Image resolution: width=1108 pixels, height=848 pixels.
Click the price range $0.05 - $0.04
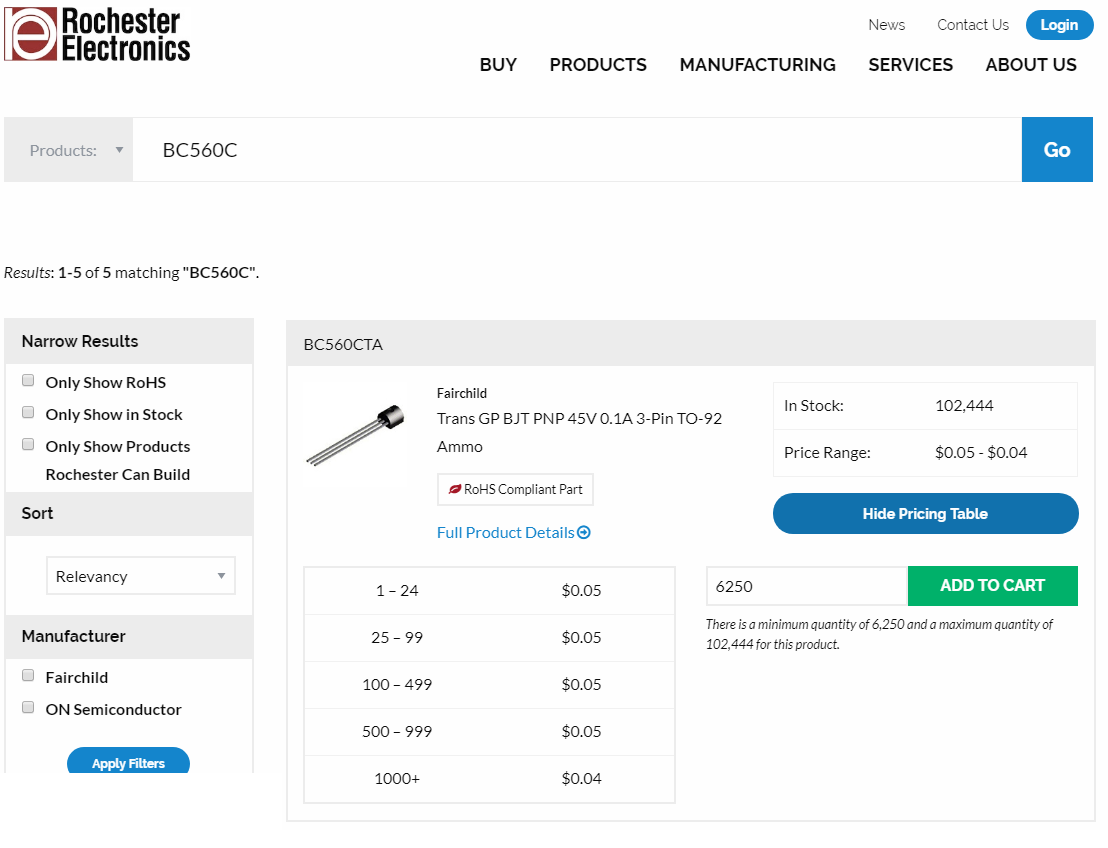[x=981, y=452]
